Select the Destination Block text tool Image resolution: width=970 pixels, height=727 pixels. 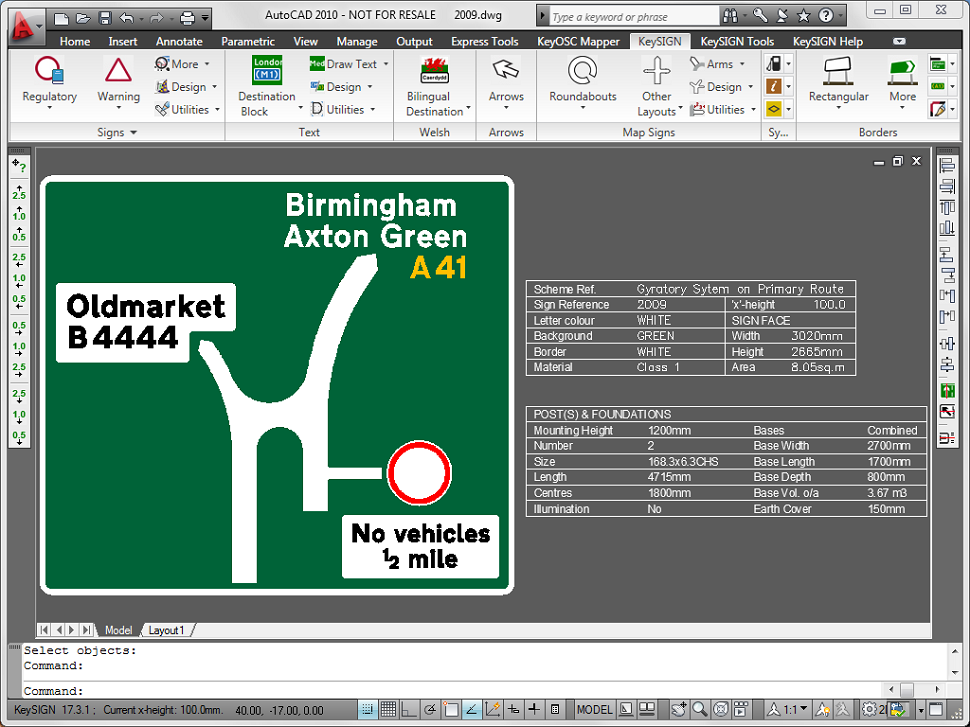tap(266, 86)
